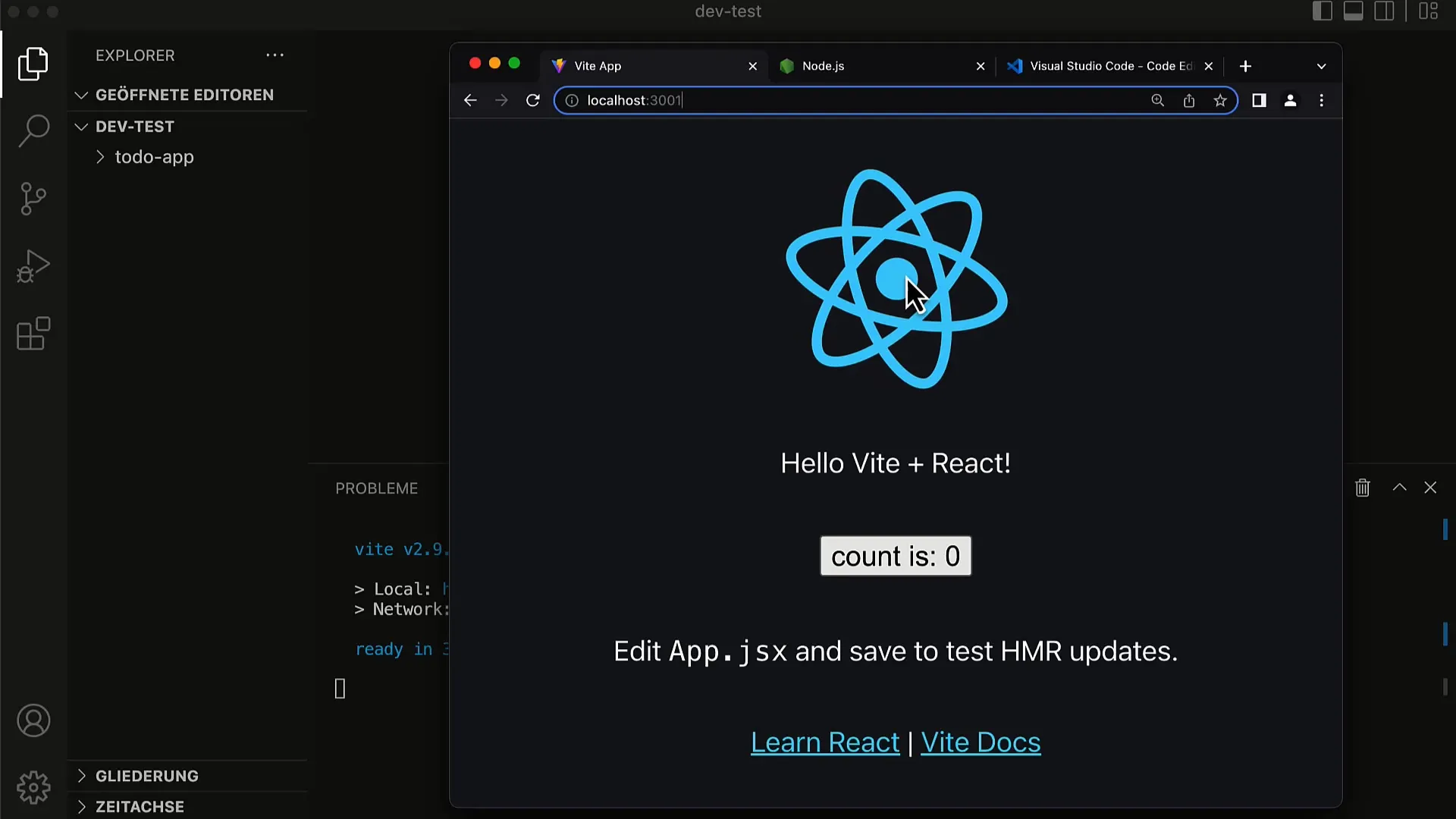Toggle primary sidebar layout icon in title bar

point(1323,11)
